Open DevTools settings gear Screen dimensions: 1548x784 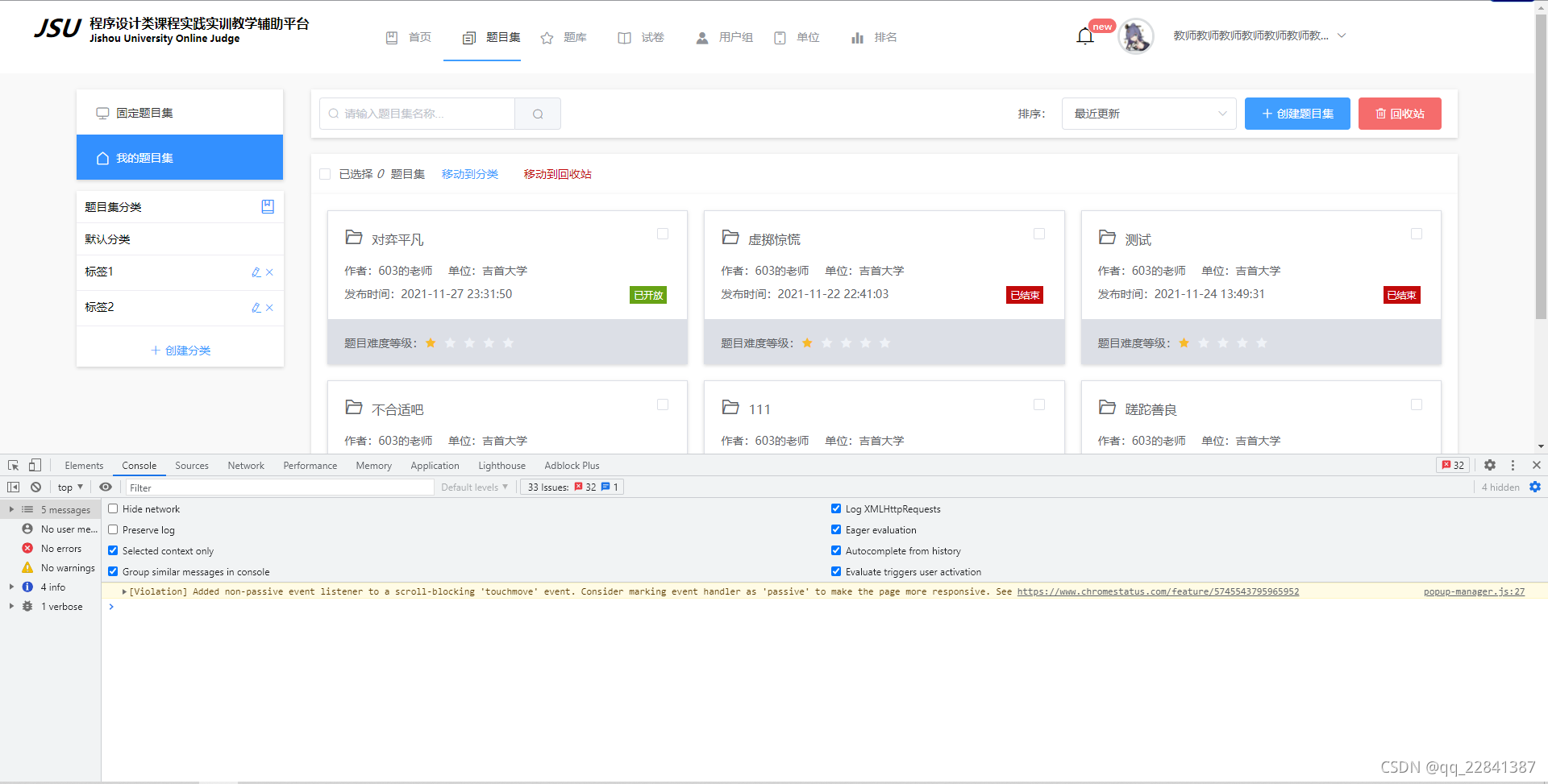coord(1489,465)
